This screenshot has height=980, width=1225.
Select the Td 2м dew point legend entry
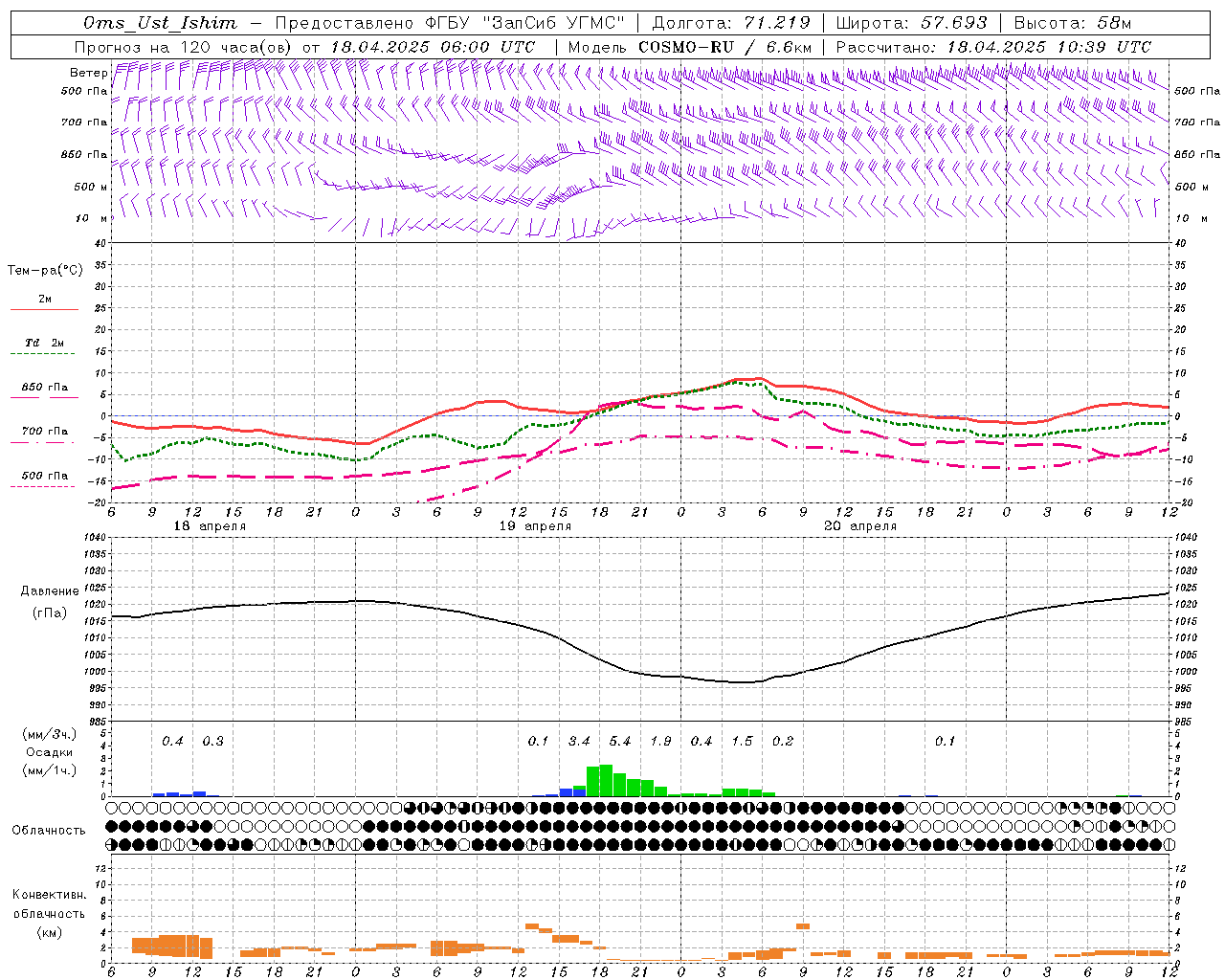[45, 343]
